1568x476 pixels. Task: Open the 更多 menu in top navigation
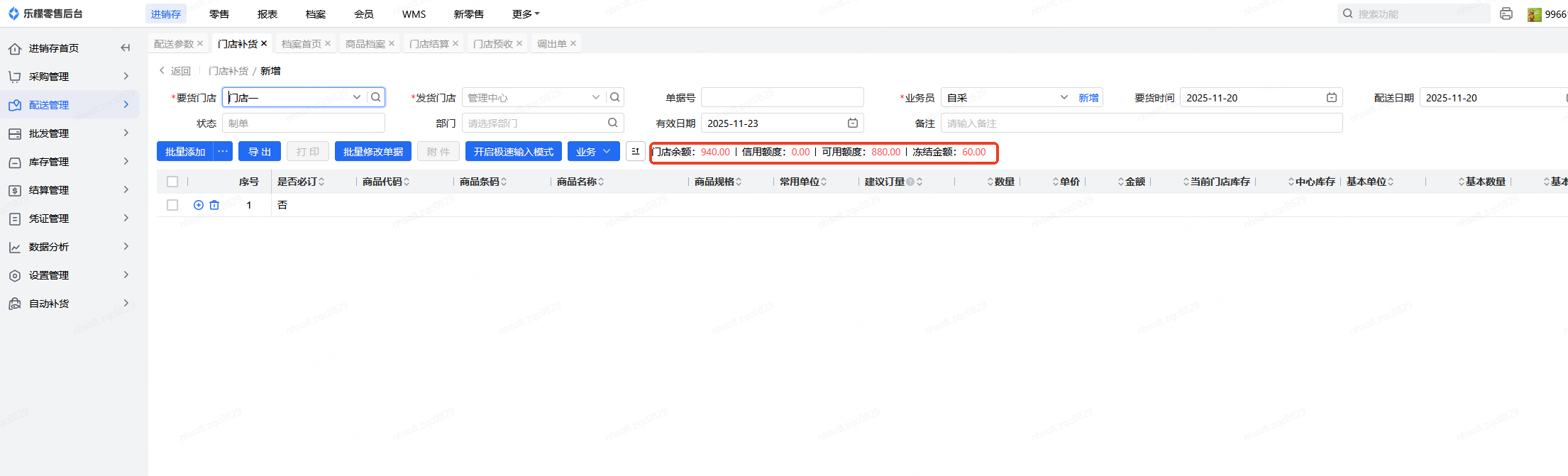[x=526, y=13]
